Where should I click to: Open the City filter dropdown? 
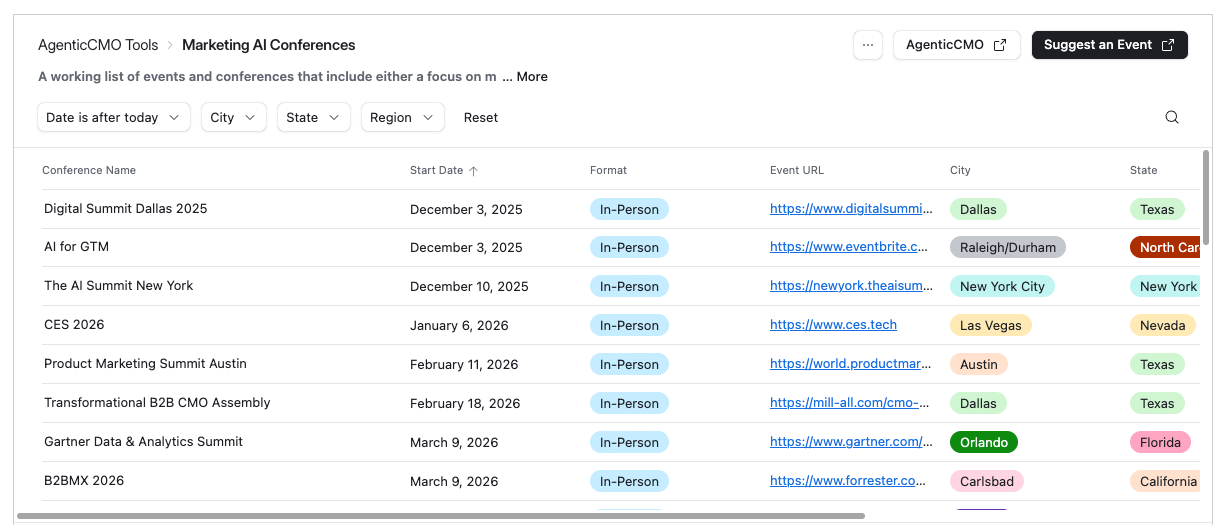tap(233, 117)
